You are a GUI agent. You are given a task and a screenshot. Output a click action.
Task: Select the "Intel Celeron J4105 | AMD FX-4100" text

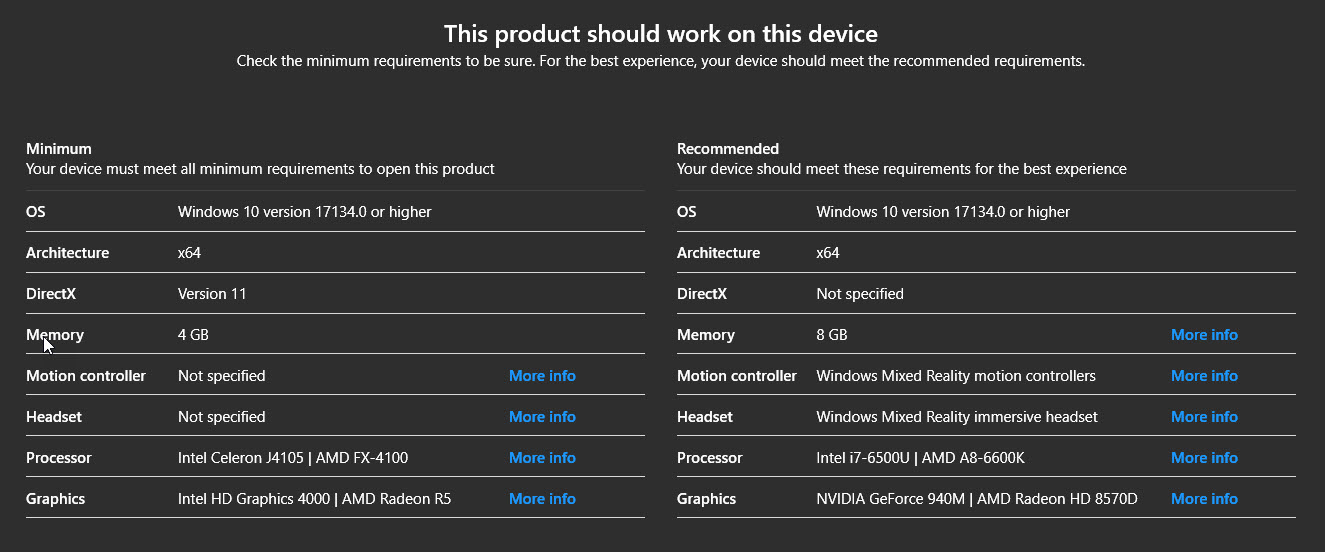(x=293, y=458)
